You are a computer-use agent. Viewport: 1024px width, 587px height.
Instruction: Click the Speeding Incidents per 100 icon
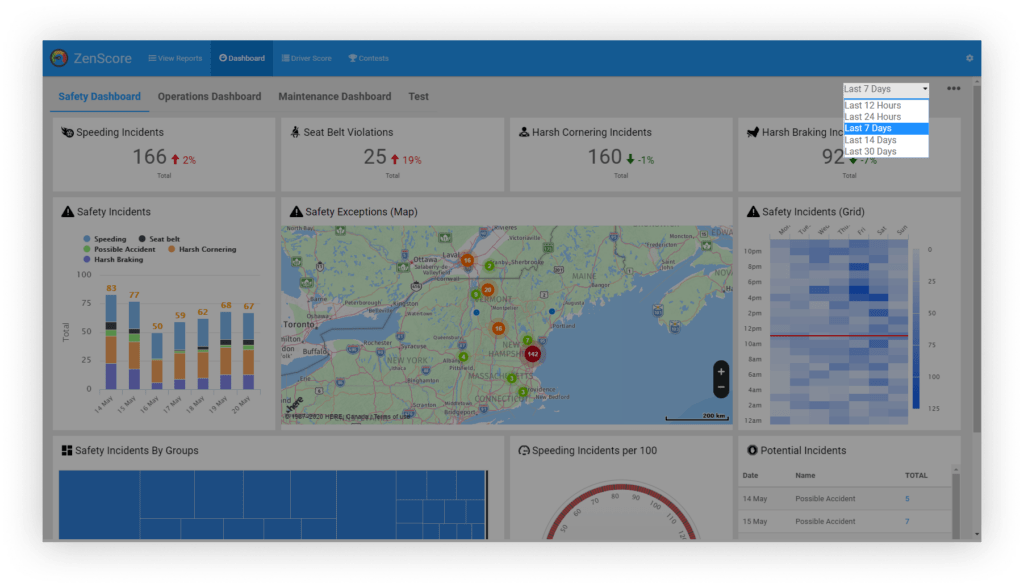(524, 451)
